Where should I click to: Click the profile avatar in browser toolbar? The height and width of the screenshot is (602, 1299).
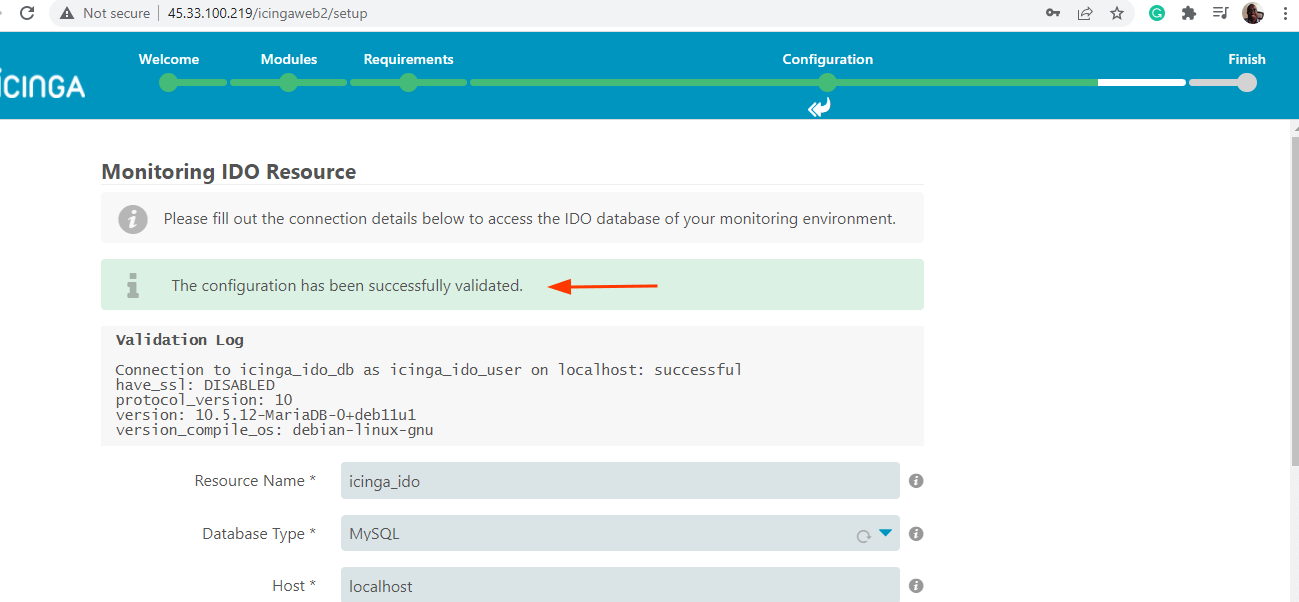pos(1252,13)
